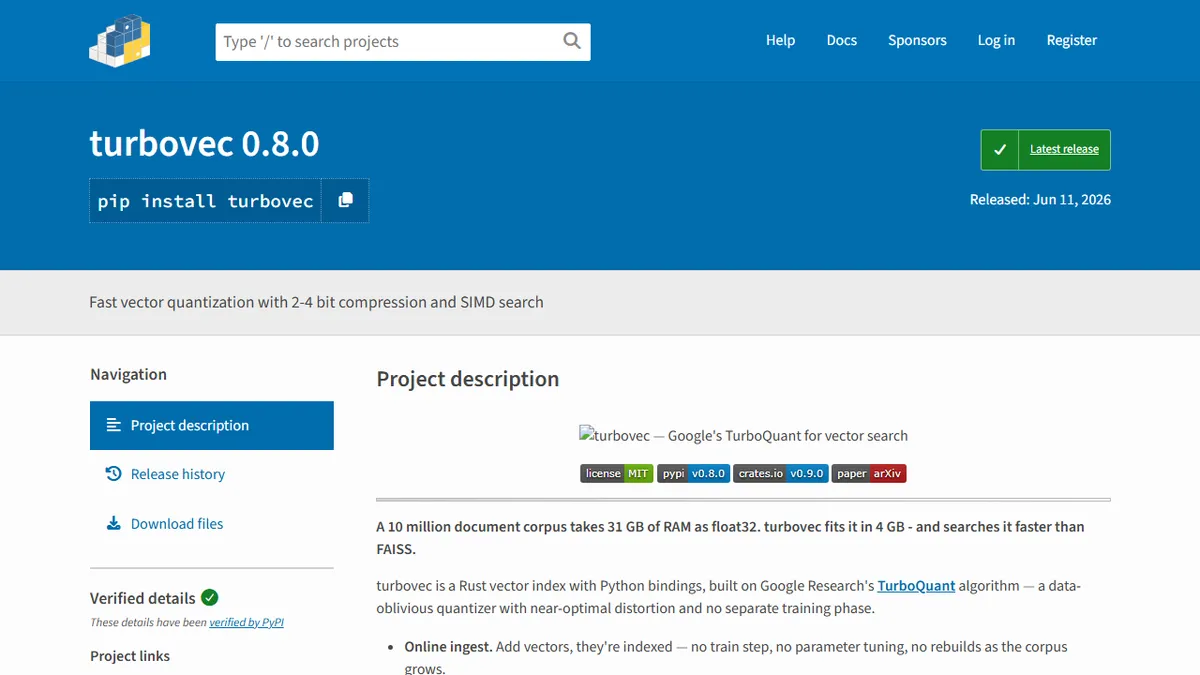Click the Navigation sidebar heading
1200x675 pixels.
pyautogui.click(x=128, y=374)
